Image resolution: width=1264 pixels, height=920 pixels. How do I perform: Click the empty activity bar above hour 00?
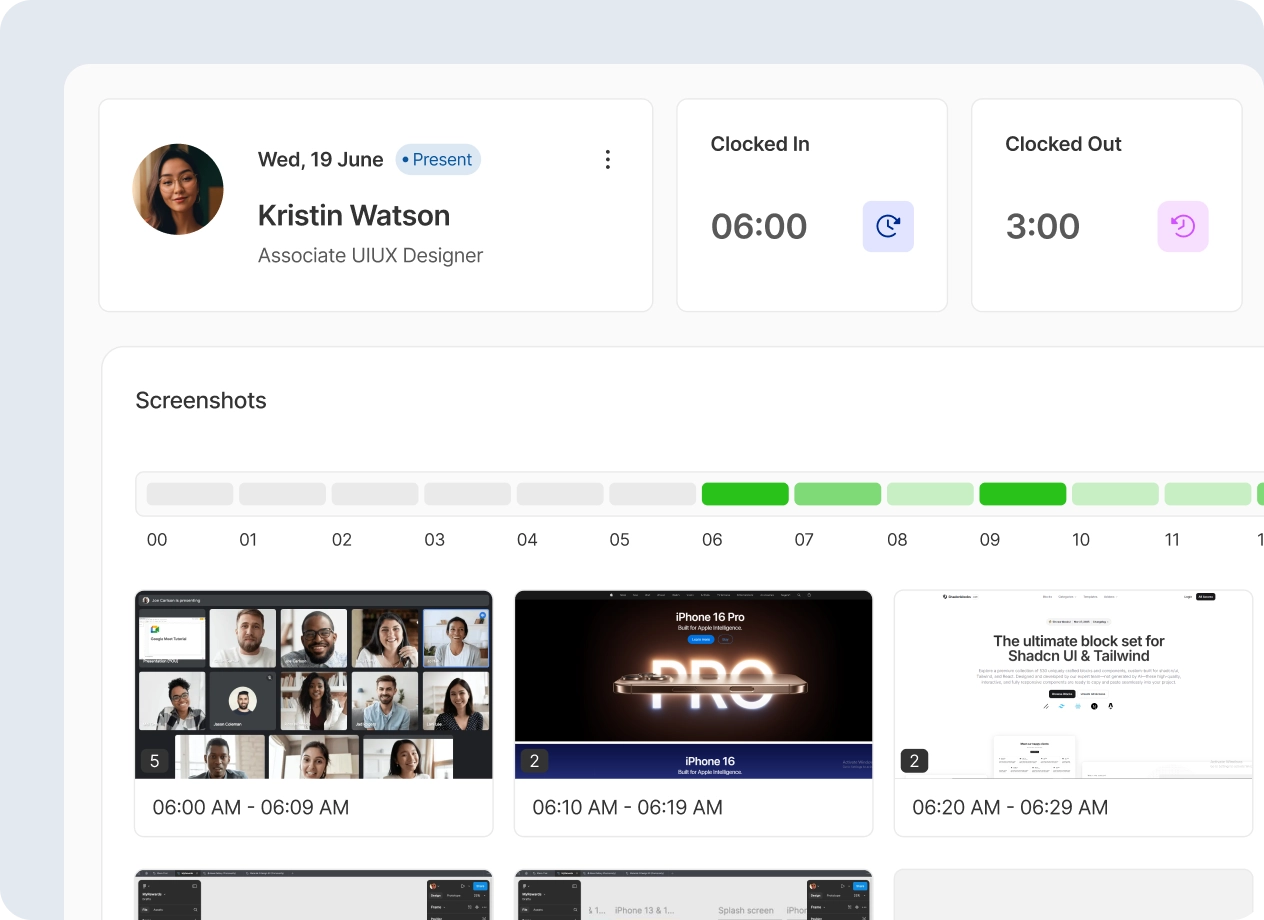pyautogui.click(x=190, y=493)
